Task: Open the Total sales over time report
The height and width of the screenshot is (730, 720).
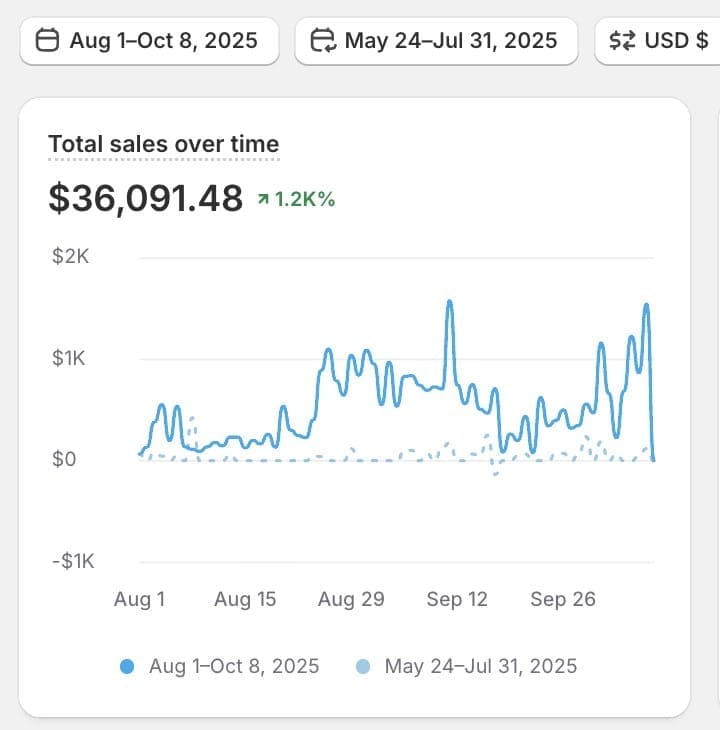Action: tap(163, 144)
